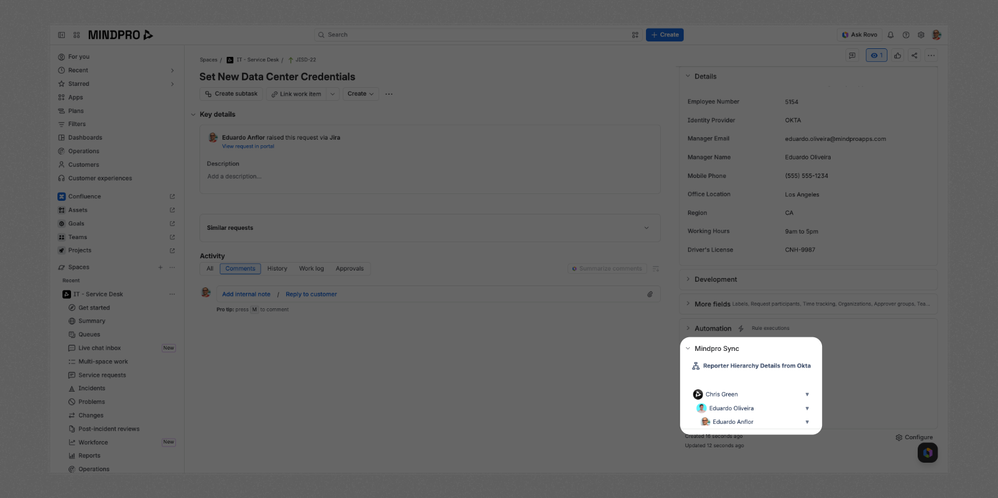Open IT - Service Desk space options ellipsis
The width and height of the screenshot is (998, 498).
pos(172,294)
